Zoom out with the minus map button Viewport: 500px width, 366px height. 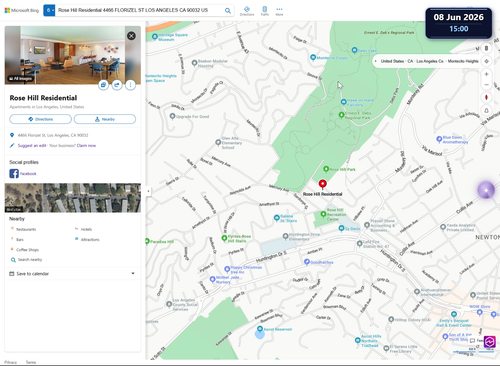[486, 85]
